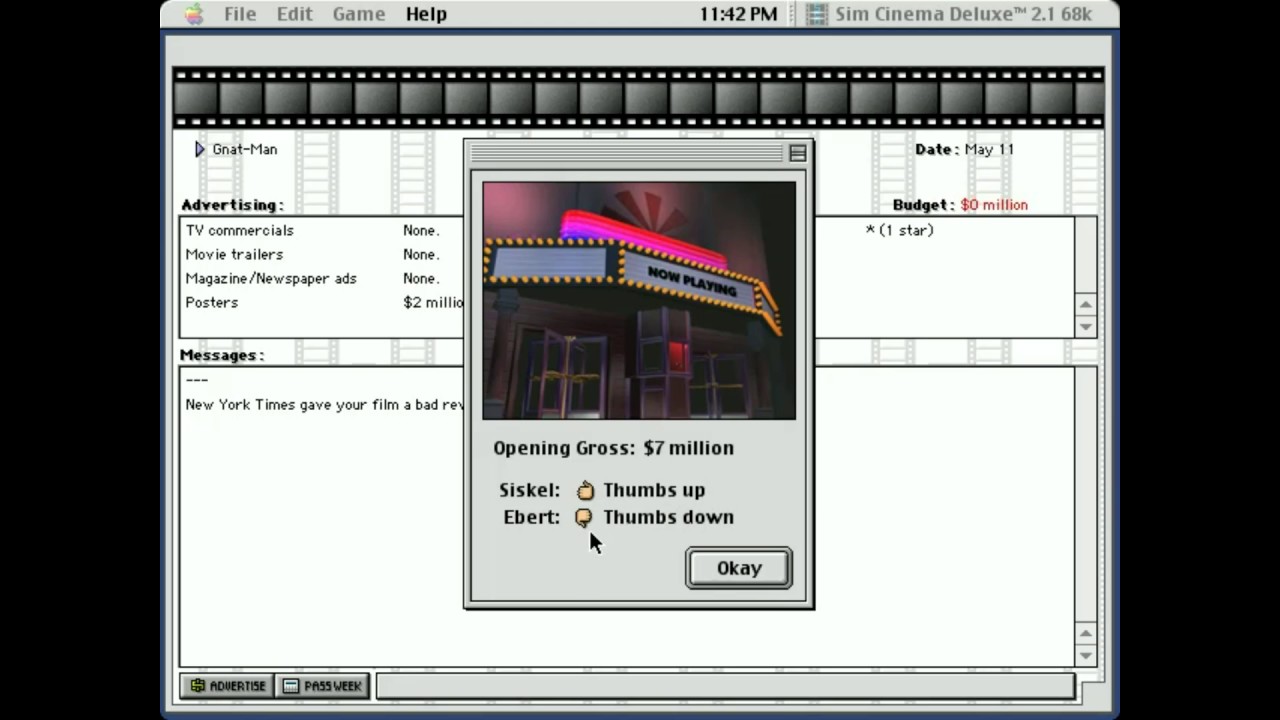The width and height of the screenshot is (1280, 720).
Task: Click the messages list scroll down arrow
Action: [x=1086, y=657]
